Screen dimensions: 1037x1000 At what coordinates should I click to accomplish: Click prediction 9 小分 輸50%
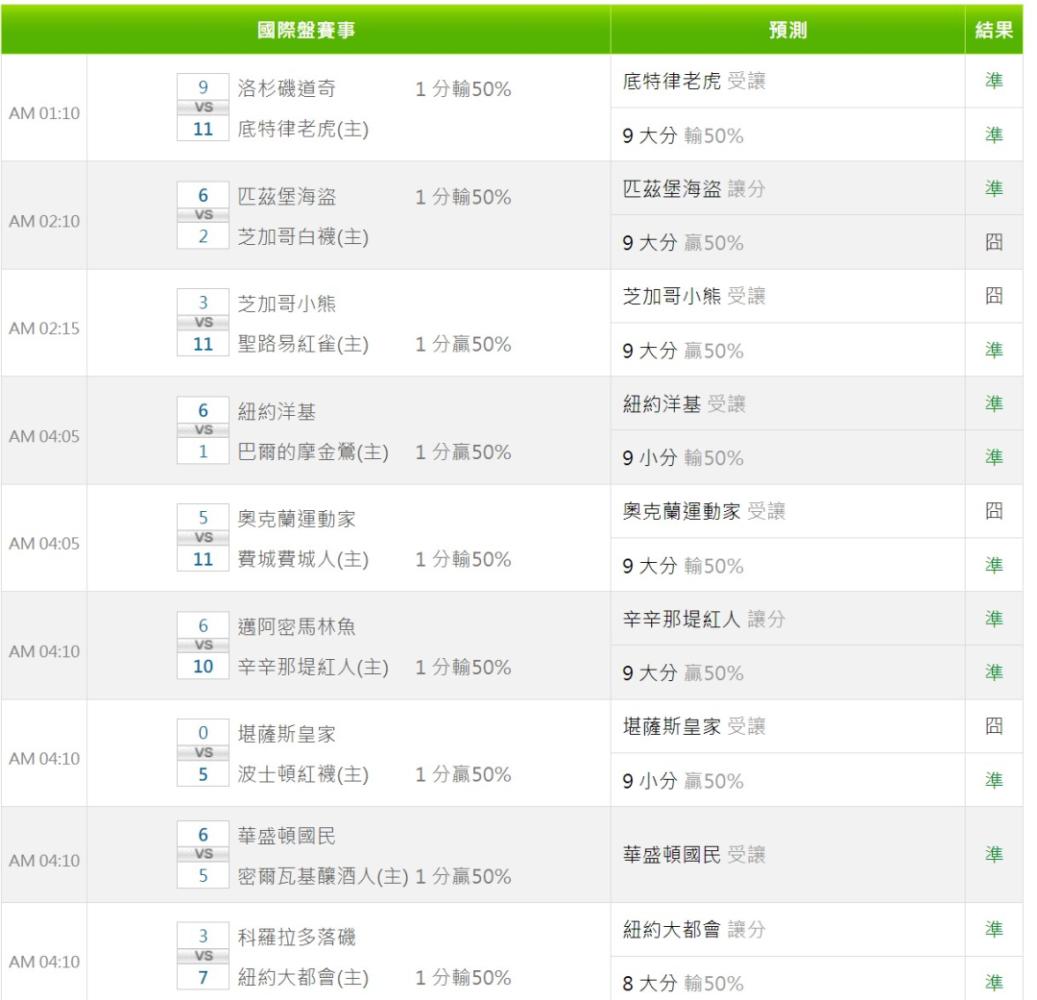pyautogui.click(x=683, y=458)
